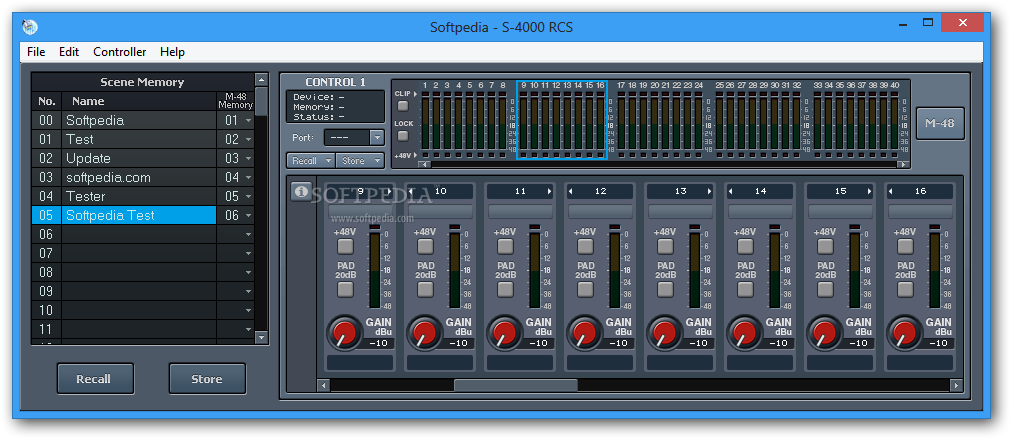Screen dimensions: 1011x439
Task: Click the left arrow on channel 16 header
Action: click(893, 191)
